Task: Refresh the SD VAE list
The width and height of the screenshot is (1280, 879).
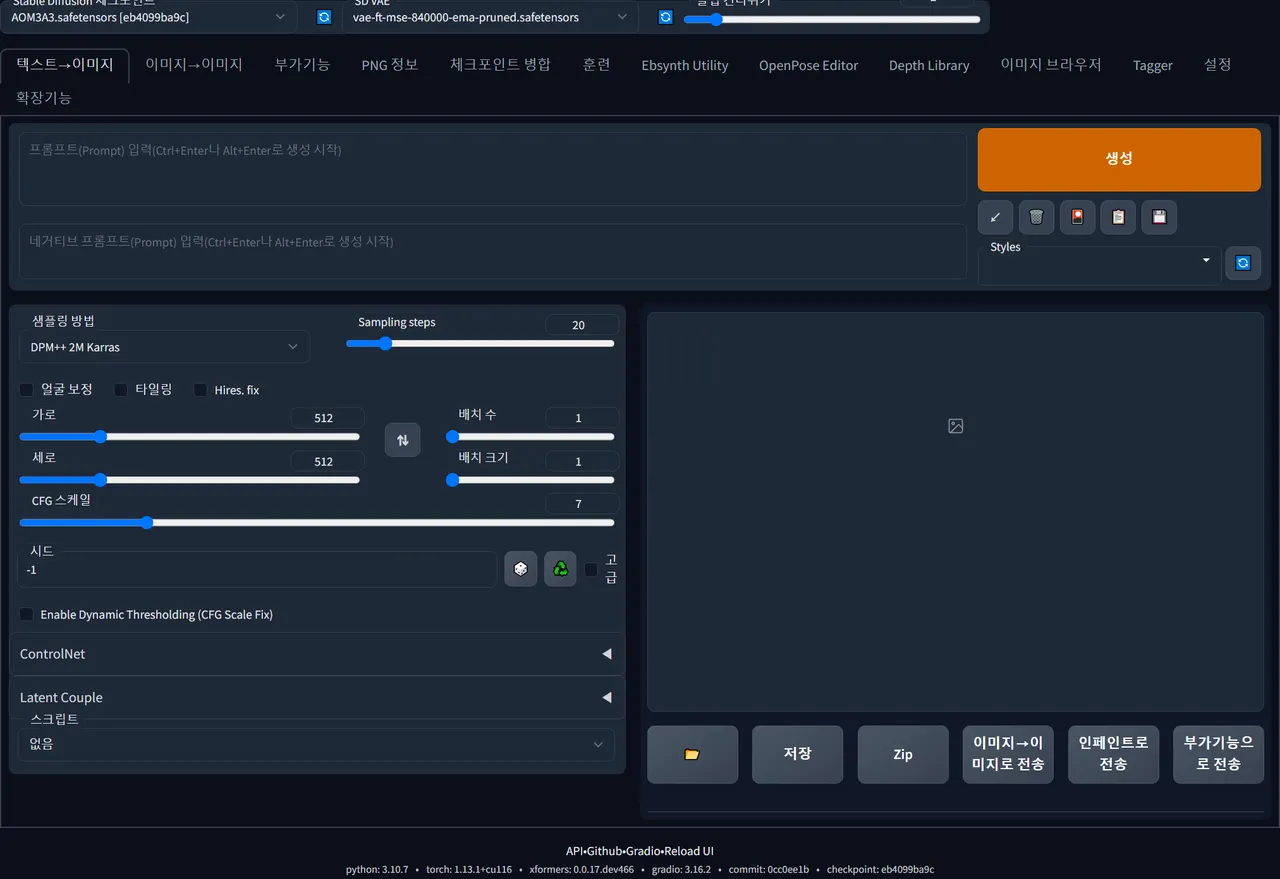Action: [665, 17]
